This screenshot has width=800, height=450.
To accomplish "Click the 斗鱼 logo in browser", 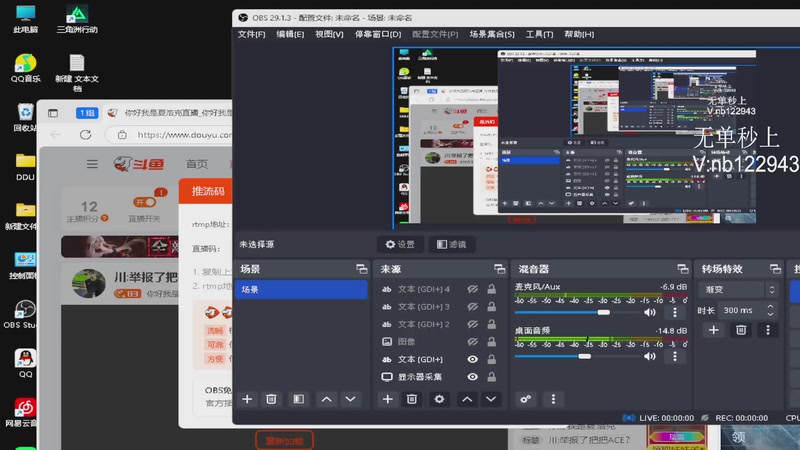I will pyautogui.click(x=139, y=164).
